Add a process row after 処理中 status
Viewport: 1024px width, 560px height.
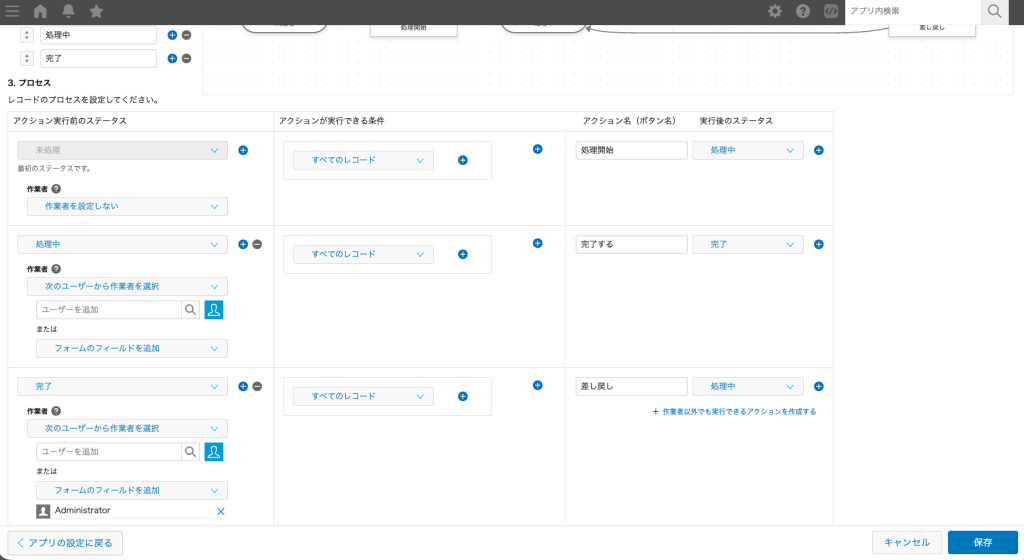(243, 244)
